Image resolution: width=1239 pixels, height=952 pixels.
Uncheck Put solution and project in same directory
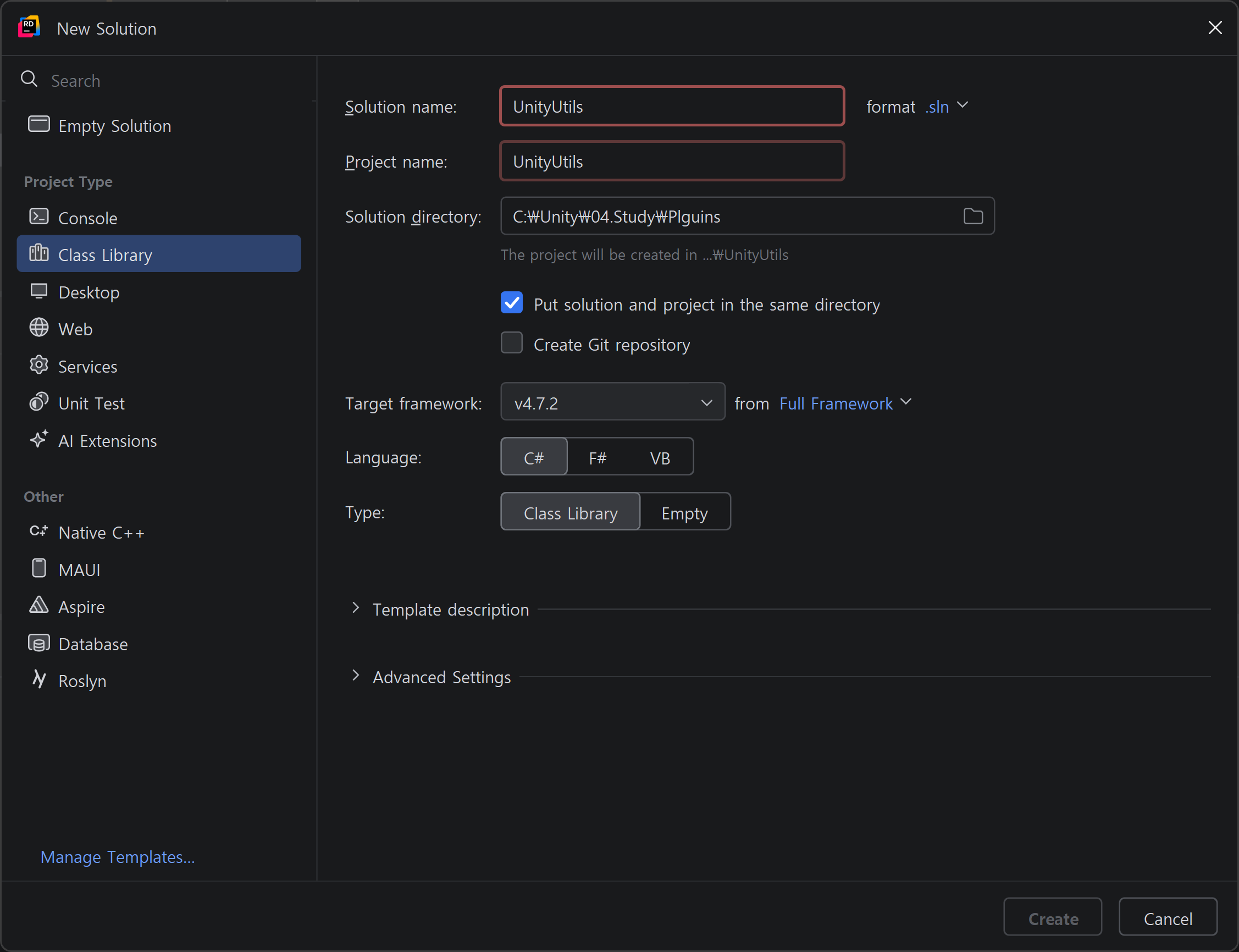511,303
